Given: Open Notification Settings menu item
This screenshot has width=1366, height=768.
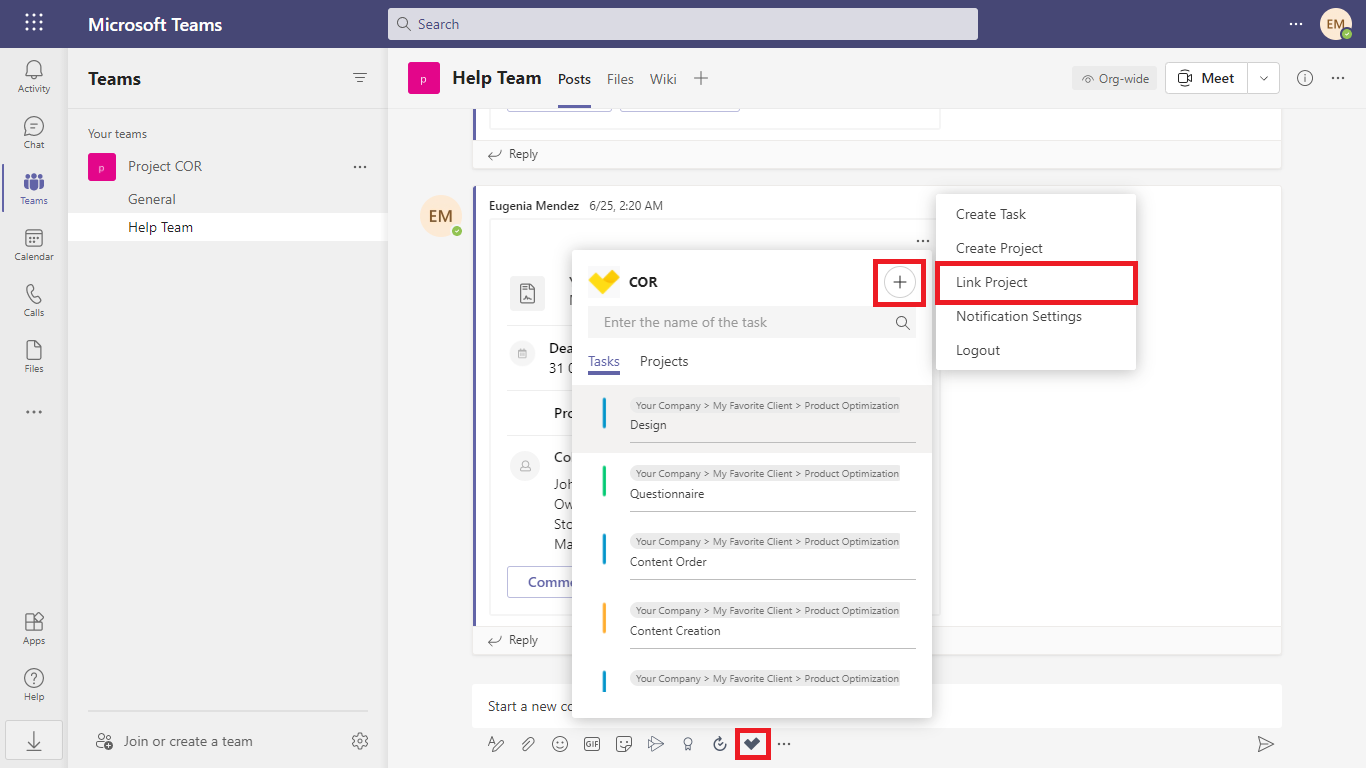Looking at the screenshot, I should (x=1036, y=316).
